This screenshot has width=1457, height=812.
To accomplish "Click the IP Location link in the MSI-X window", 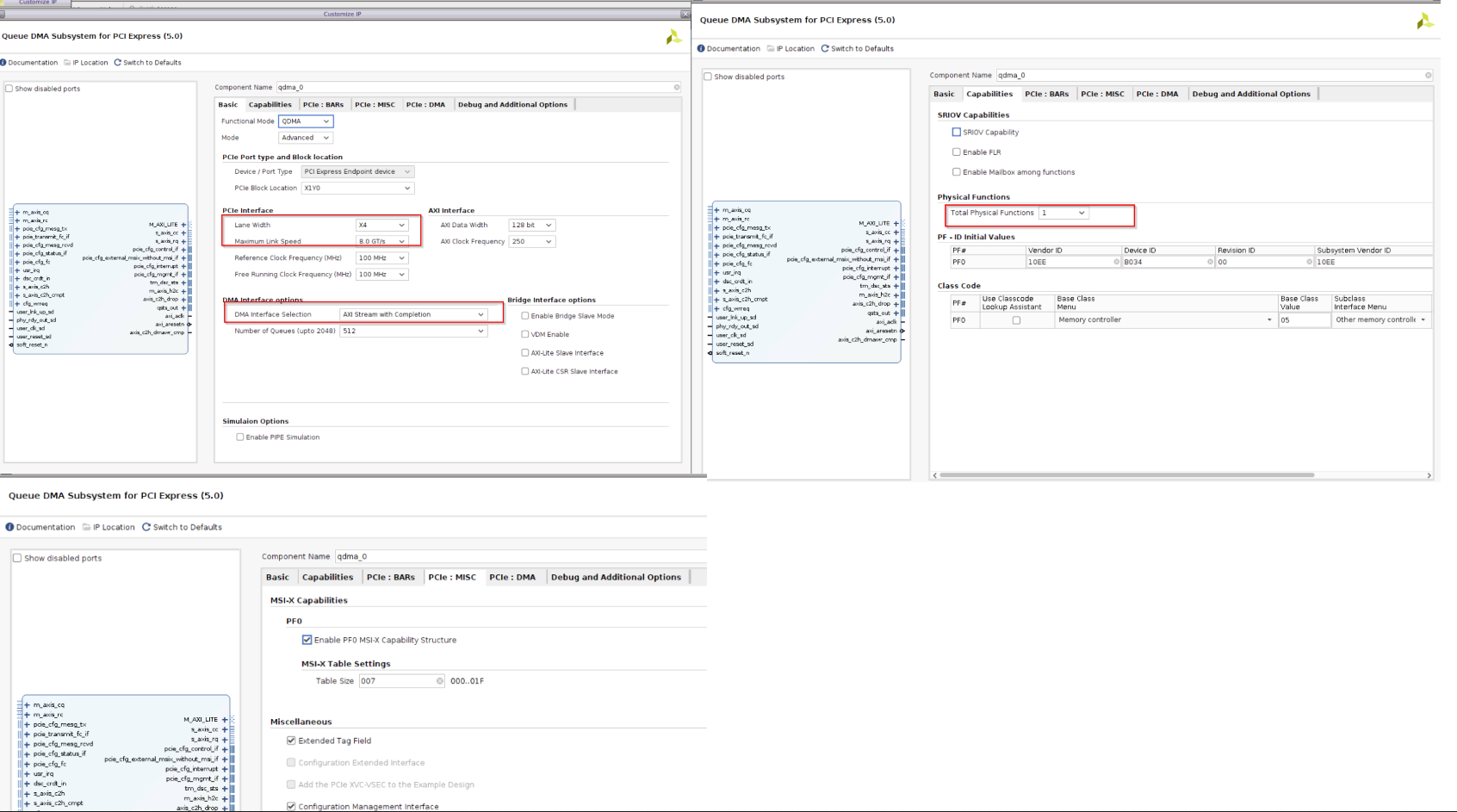I will [113, 527].
